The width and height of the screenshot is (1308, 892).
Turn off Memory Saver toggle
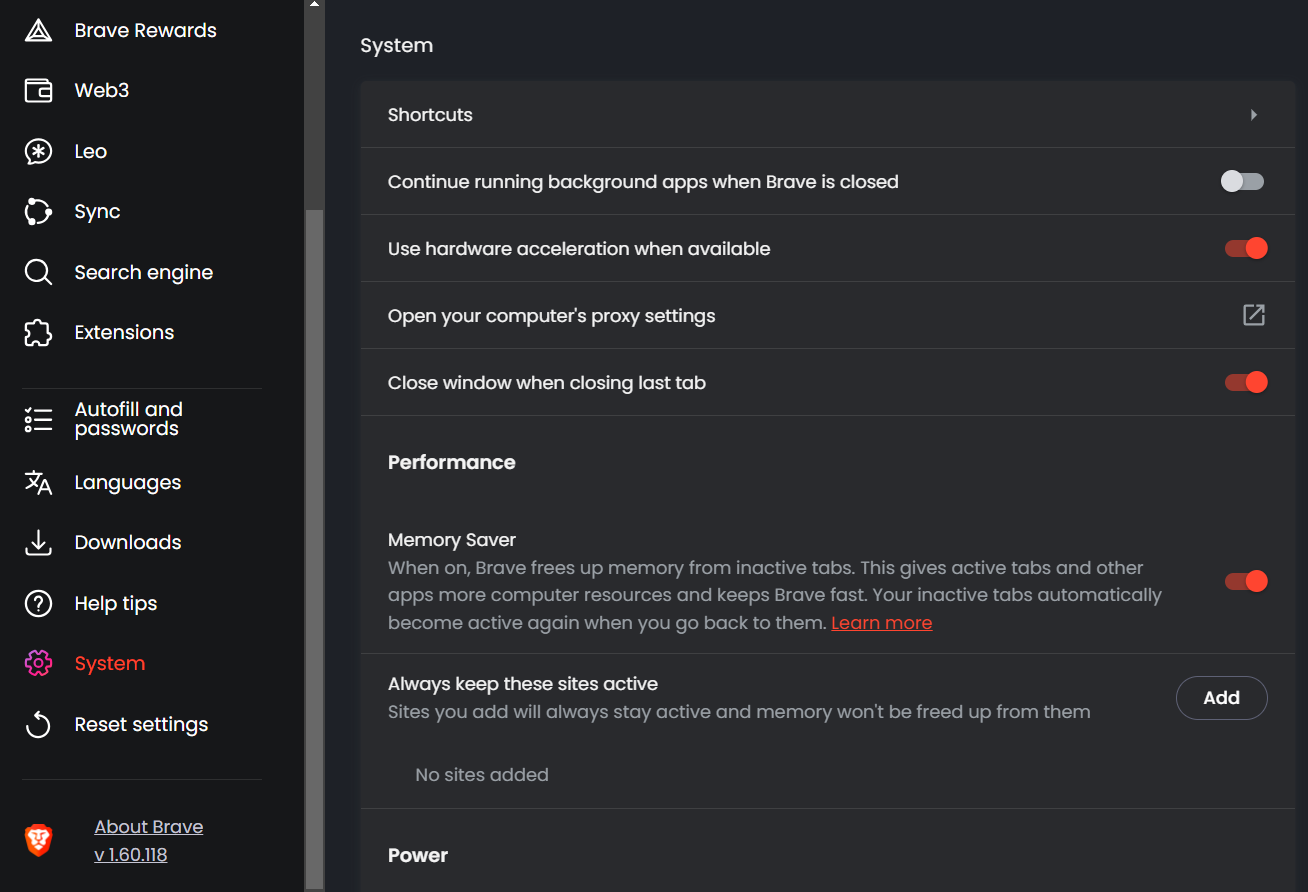coord(1246,581)
